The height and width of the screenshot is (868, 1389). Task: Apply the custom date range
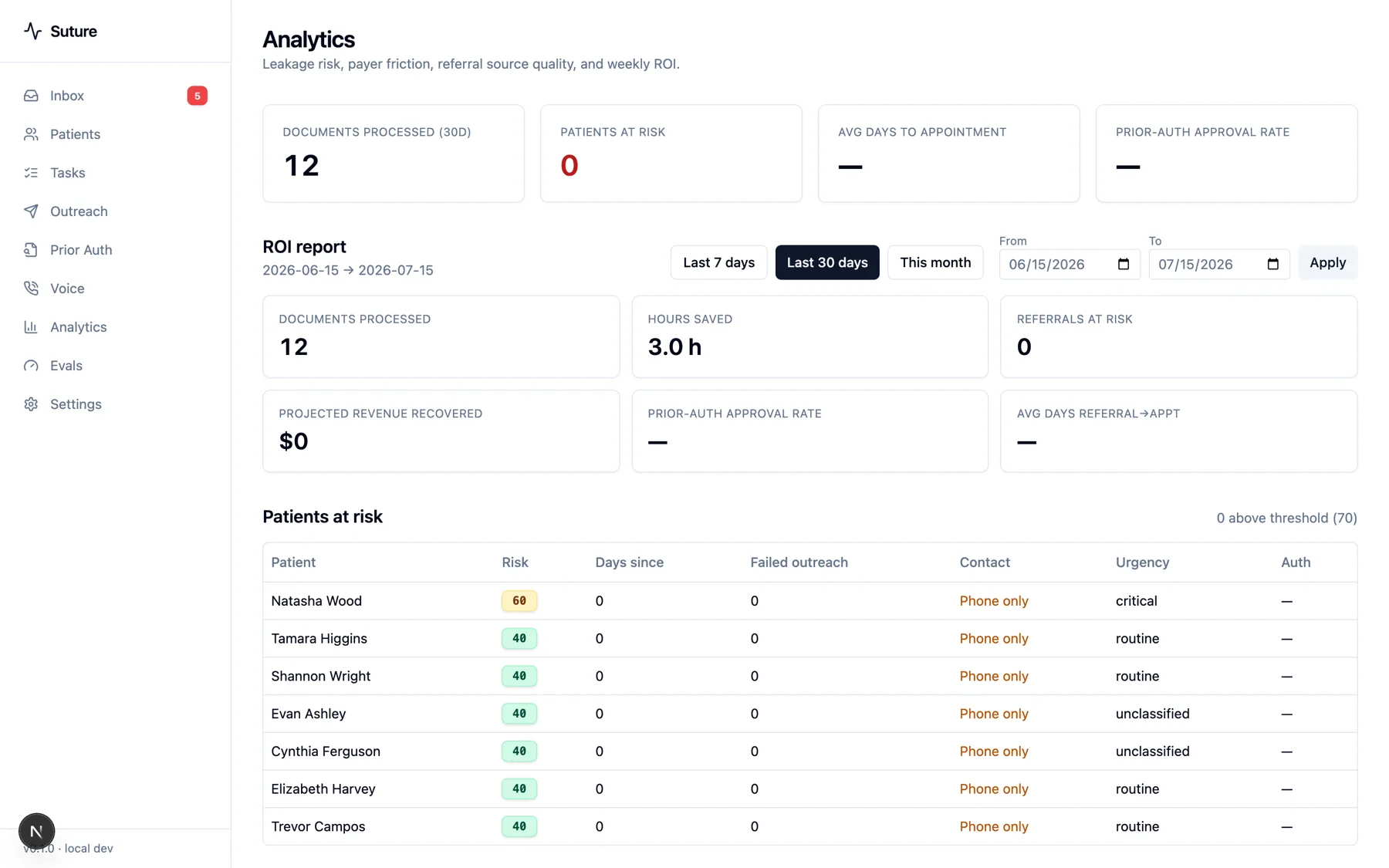point(1327,262)
